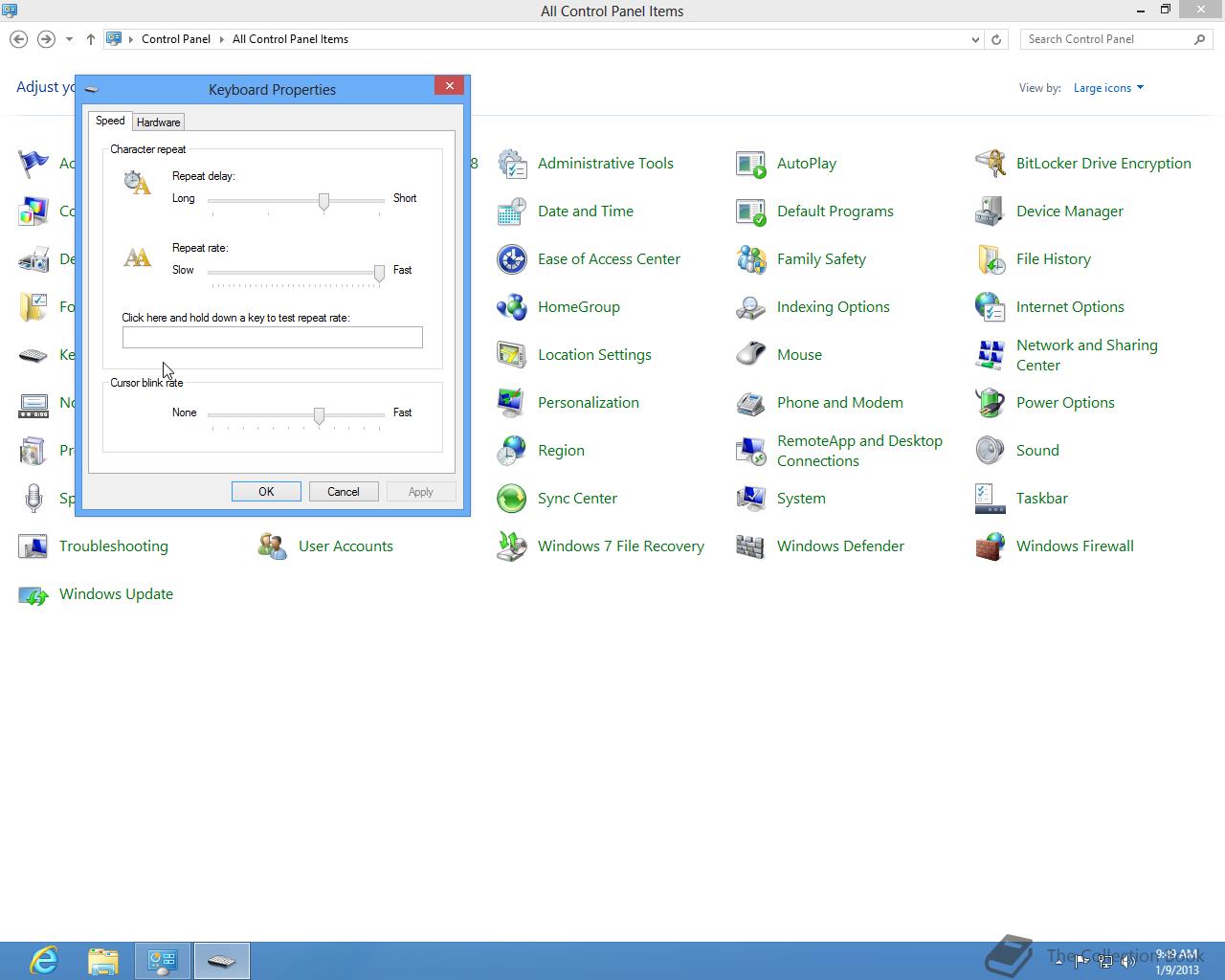Click the repeat rate test text box

[x=272, y=337]
